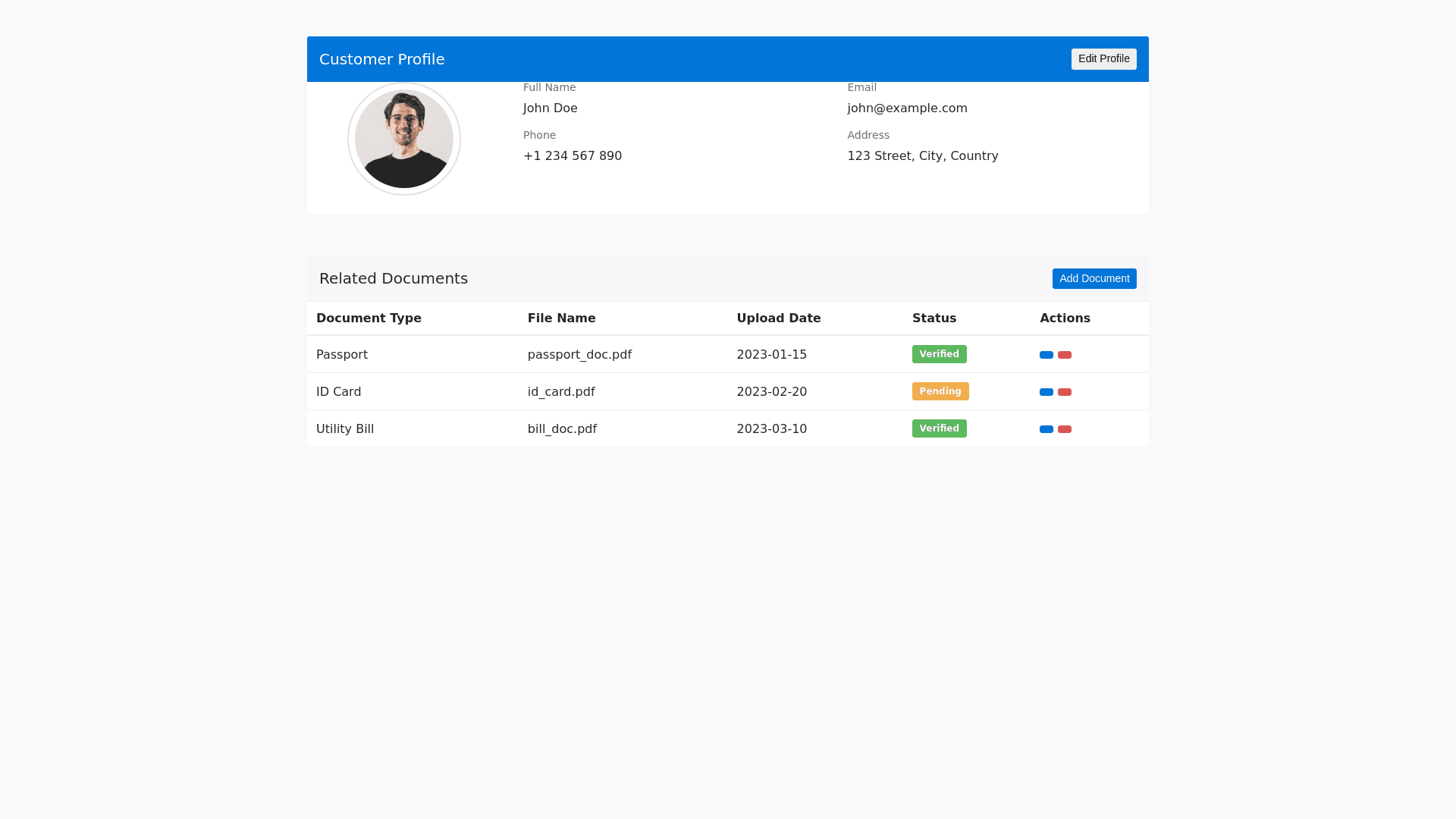This screenshot has height=819, width=1456.
Task: Click John Doe's profile photo
Action: [404, 139]
